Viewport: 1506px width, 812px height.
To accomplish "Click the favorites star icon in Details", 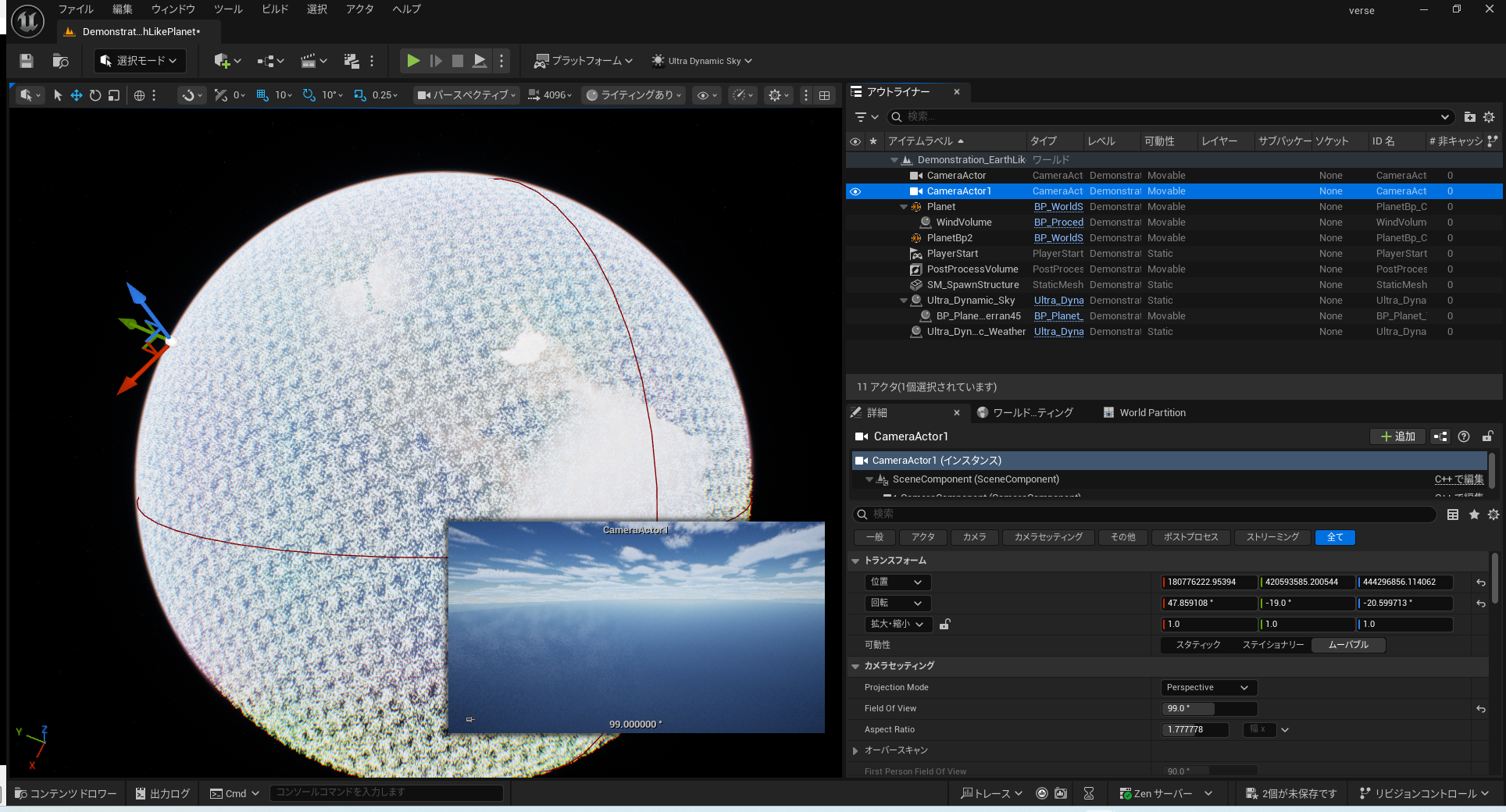I will (1474, 515).
